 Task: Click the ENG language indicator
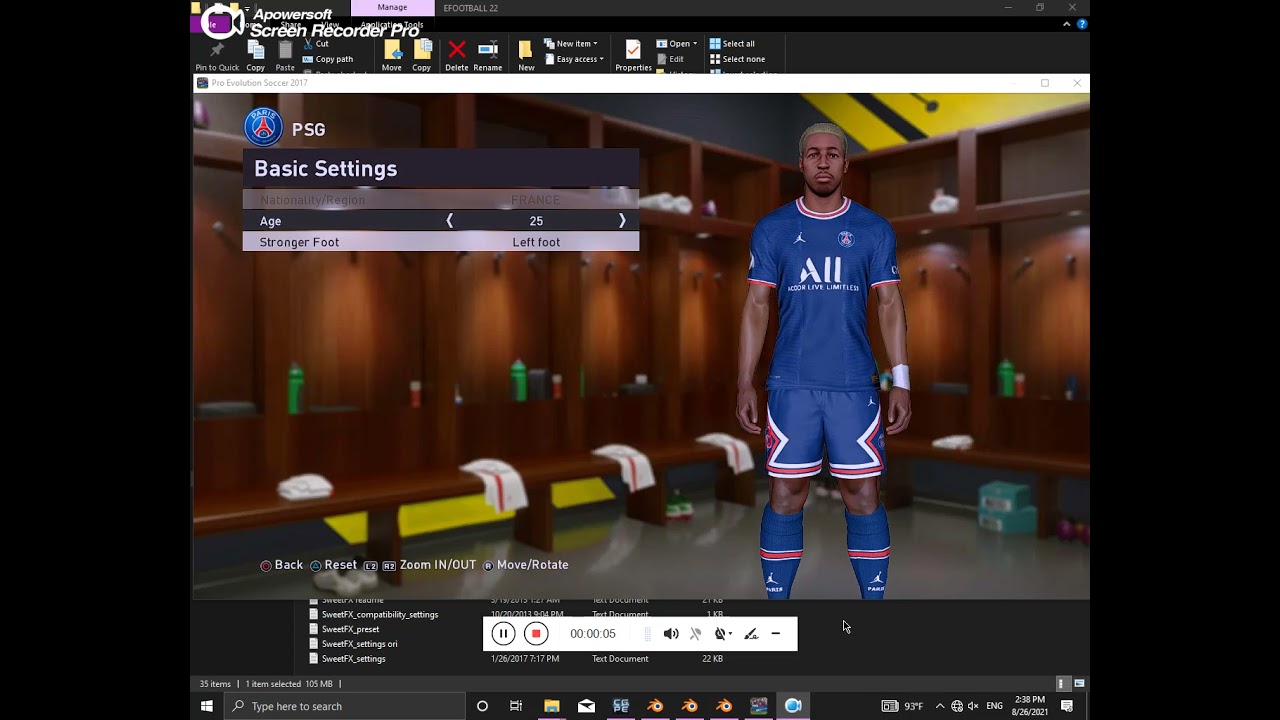pyautogui.click(x=994, y=706)
